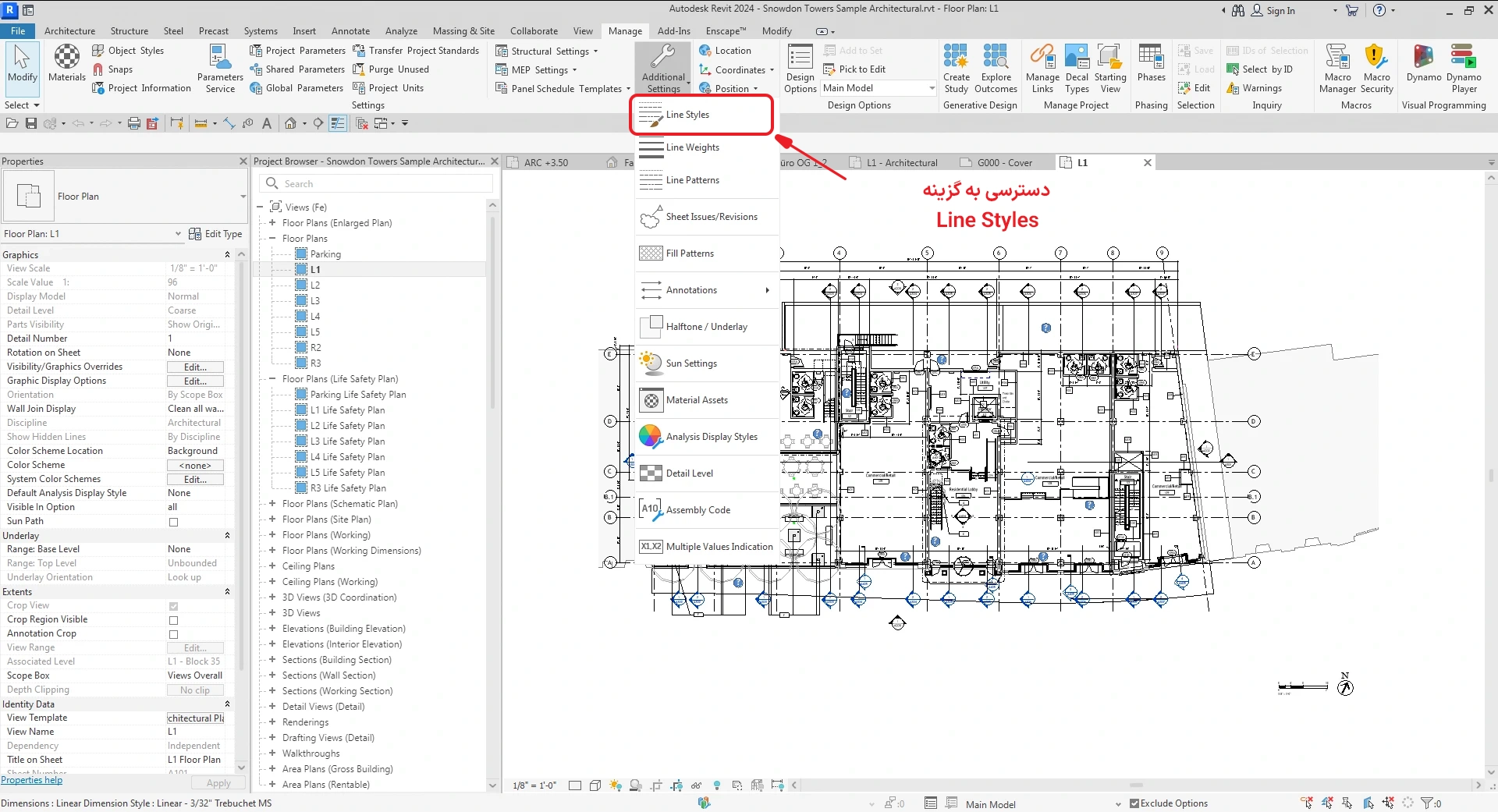Image resolution: width=1498 pixels, height=812 pixels.
Task: Select Line Weights from dropdown menu
Action: (x=693, y=147)
